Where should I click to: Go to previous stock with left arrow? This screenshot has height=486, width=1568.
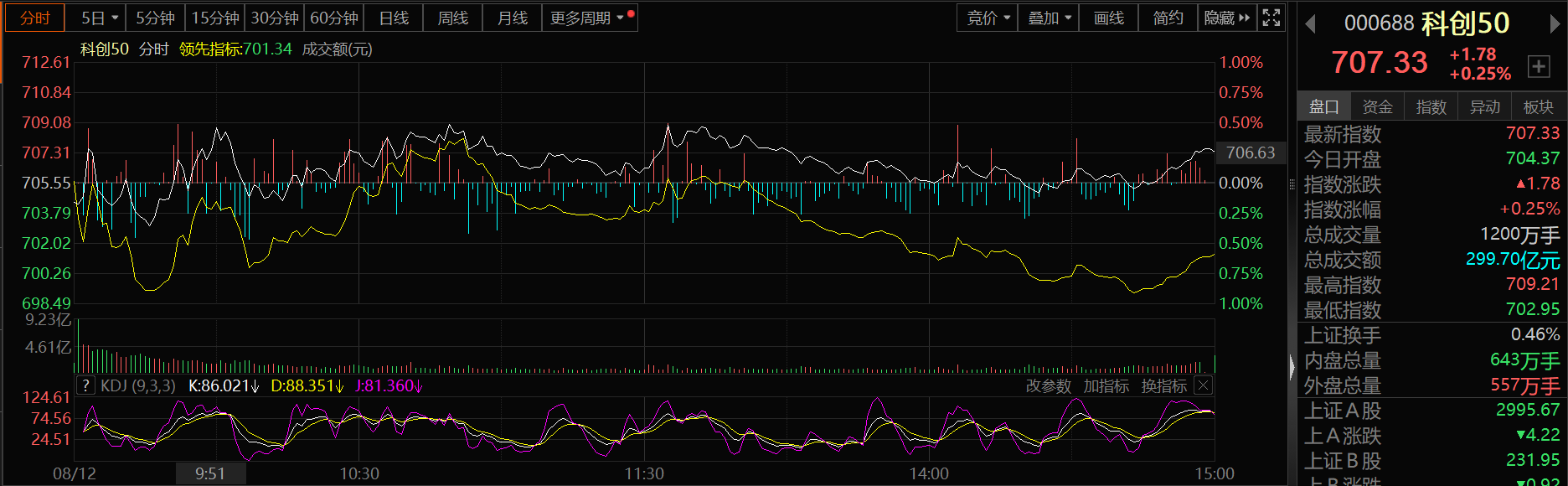[1311, 24]
